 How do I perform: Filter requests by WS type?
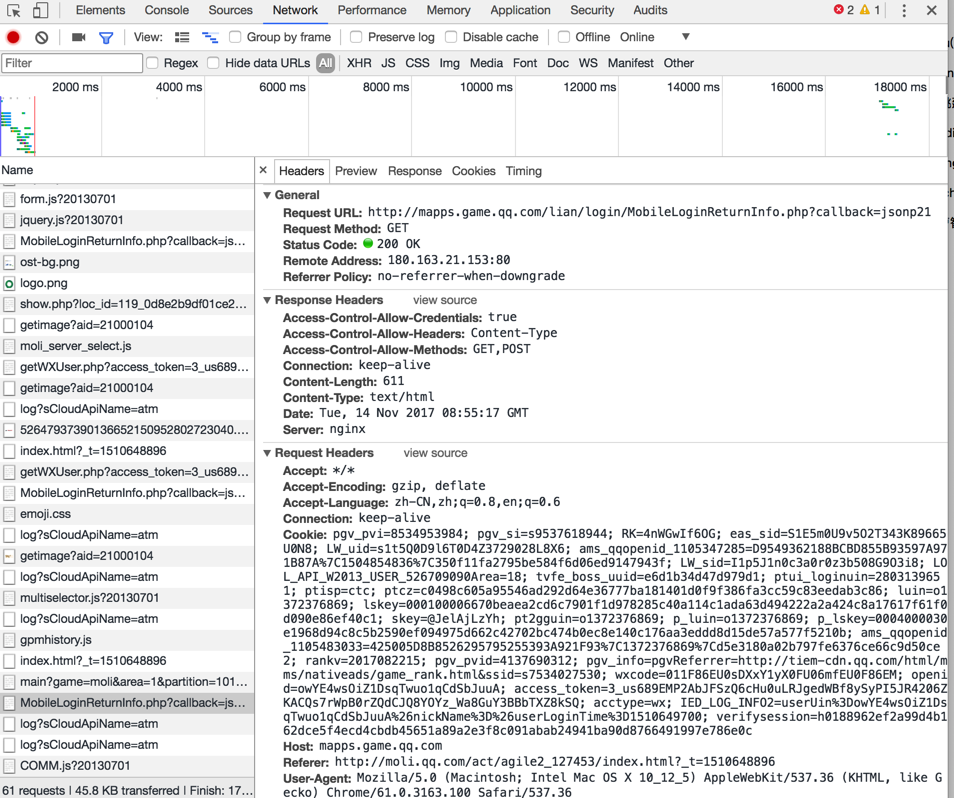pyautogui.click(x=588, y=63)
